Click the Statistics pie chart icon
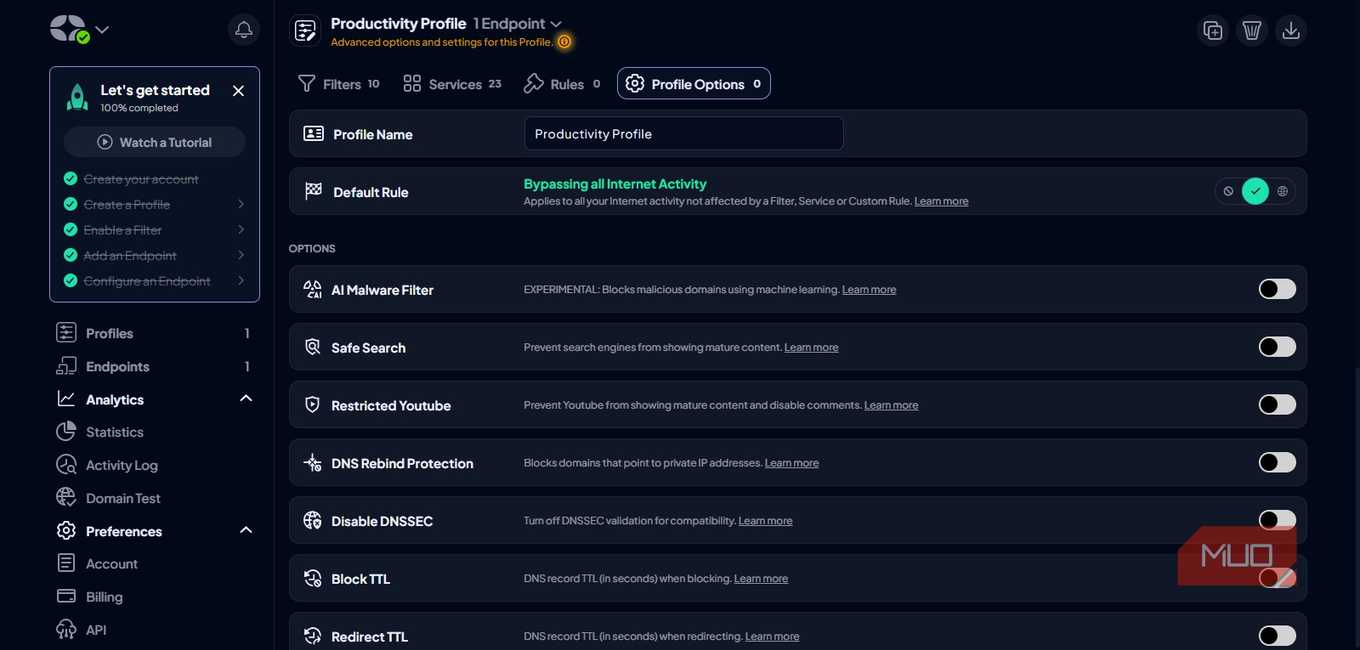Viewport: 1360px width, 650px height. click(x=66, y=431)
